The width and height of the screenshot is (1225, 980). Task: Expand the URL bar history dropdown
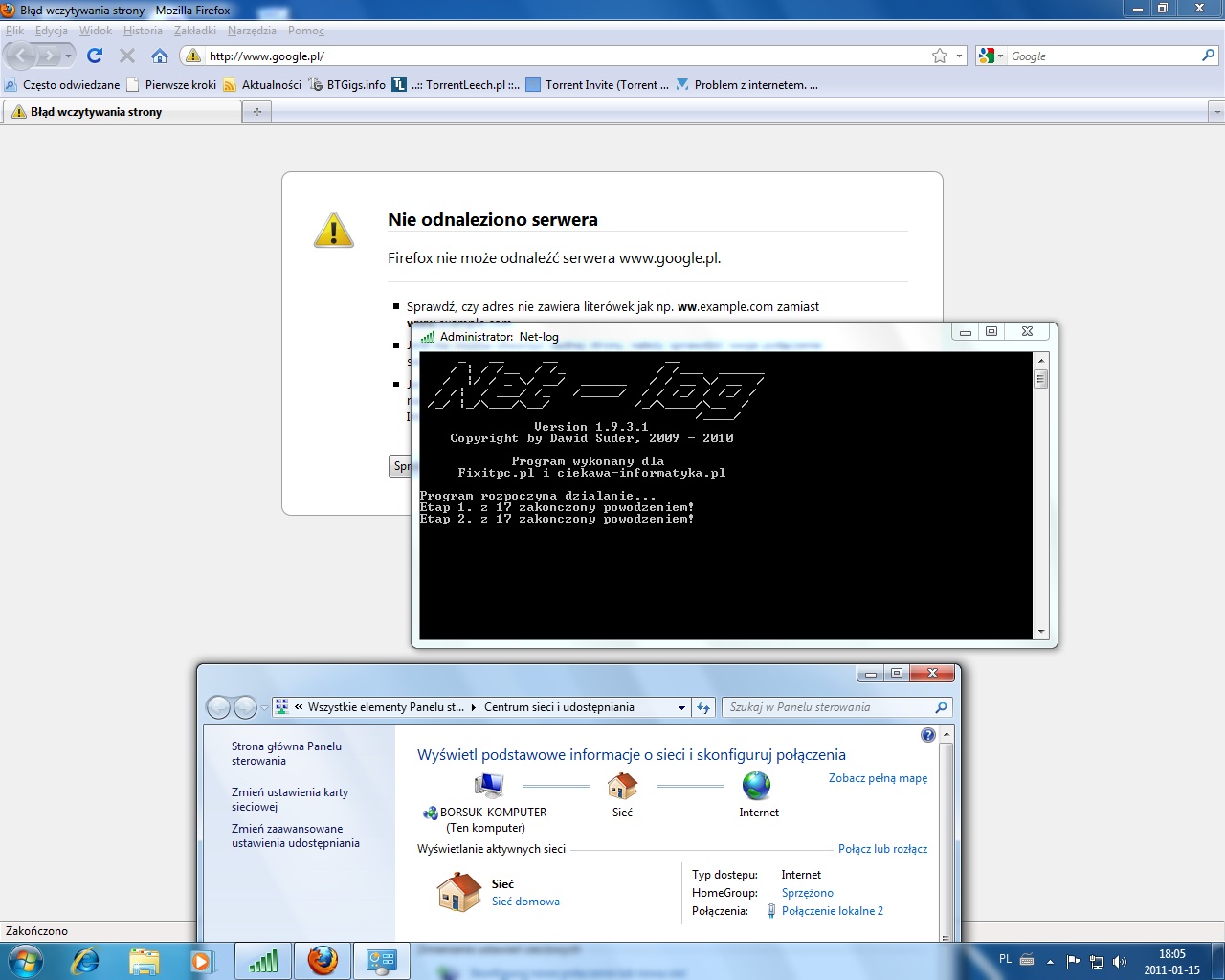coord(960,56)
